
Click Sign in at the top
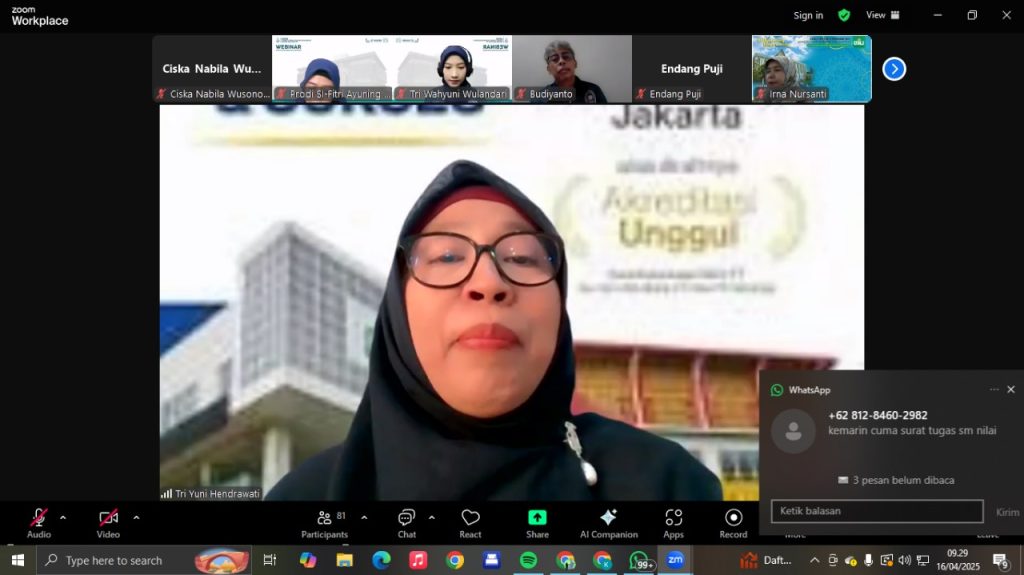tap(808, 15)
